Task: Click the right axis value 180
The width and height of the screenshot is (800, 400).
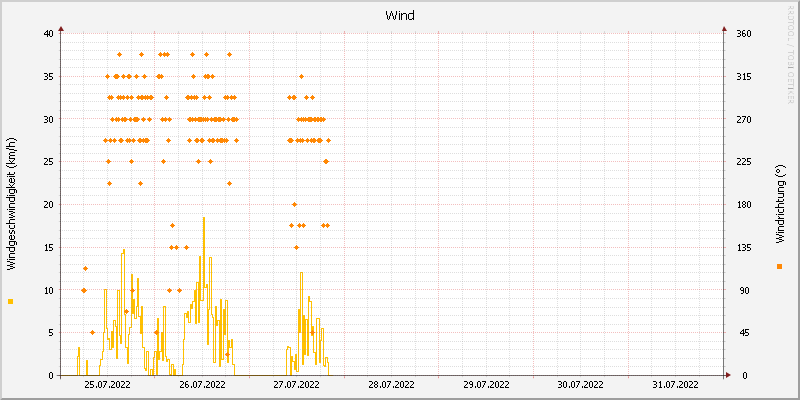Action: 744,205
